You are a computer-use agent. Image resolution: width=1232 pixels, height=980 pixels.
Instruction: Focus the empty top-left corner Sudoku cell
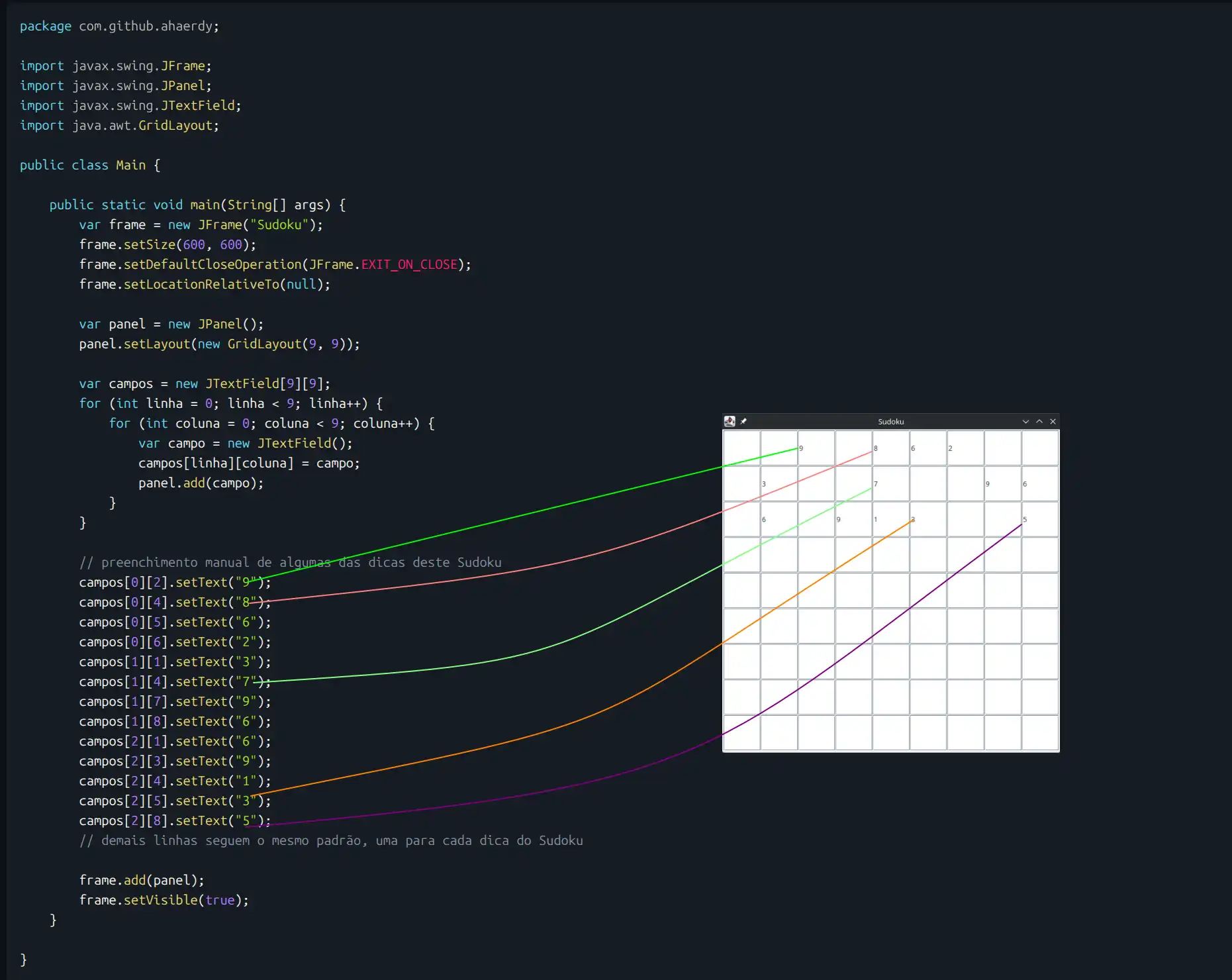click(742, 448)
